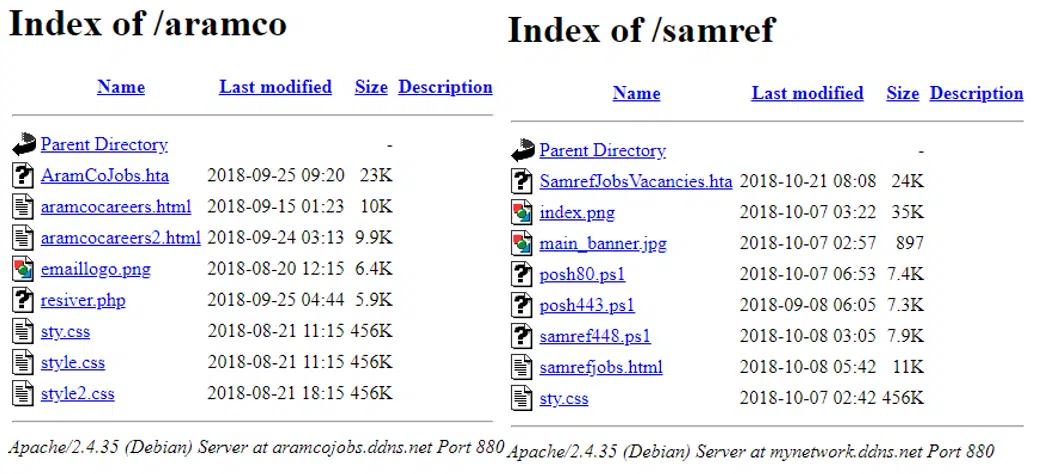Open the emaillogo.png link
Viewport: 1044px width, 474px height.
[95, 269]
